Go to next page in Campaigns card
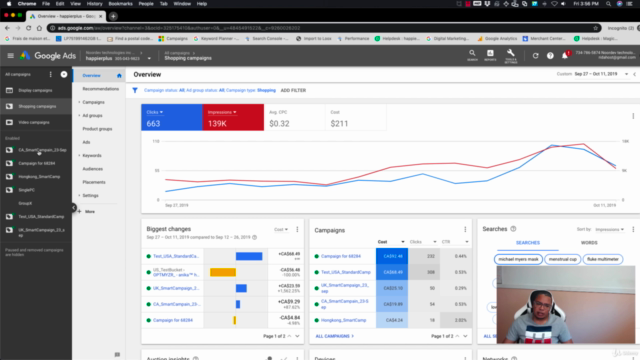Viewport: 640px width, 360px height. point(465,336)
